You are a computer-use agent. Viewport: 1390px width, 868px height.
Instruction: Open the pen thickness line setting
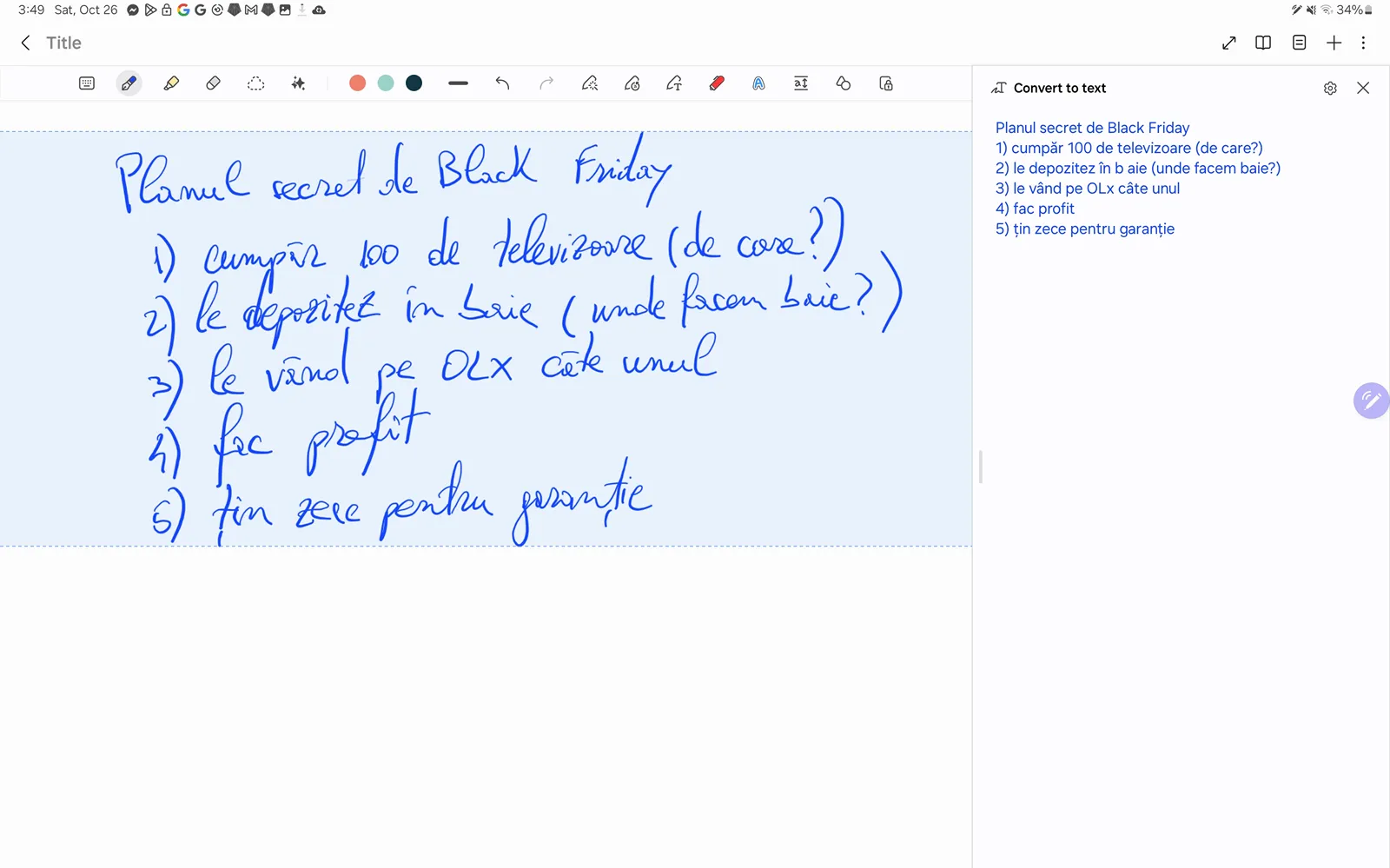pos(459,83)
